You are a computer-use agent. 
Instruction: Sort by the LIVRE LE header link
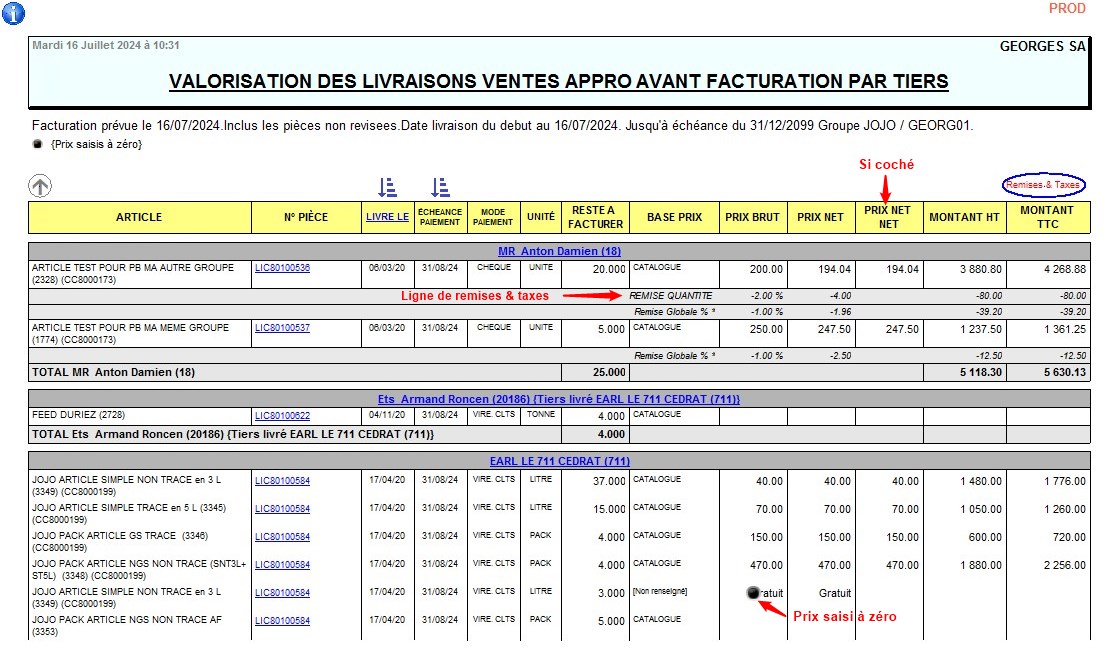point(387,217)
